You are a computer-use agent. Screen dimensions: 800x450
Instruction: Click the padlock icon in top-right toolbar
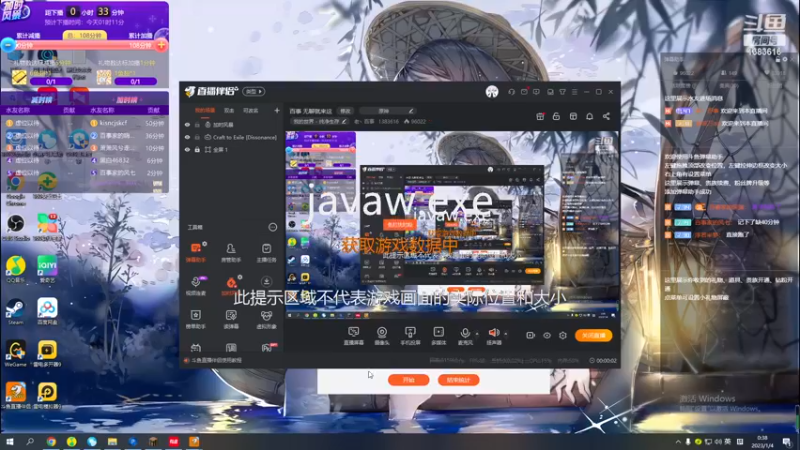click(556, 116)
